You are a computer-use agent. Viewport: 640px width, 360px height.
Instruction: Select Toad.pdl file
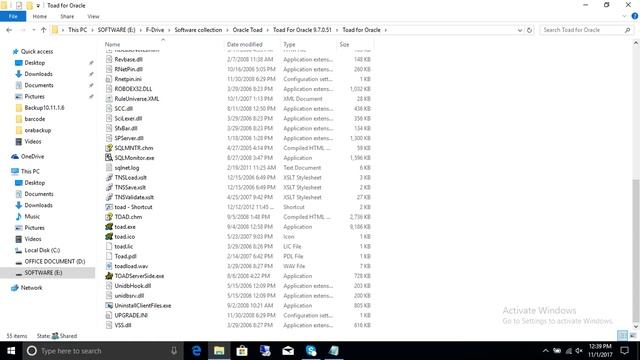pos(125,256)
